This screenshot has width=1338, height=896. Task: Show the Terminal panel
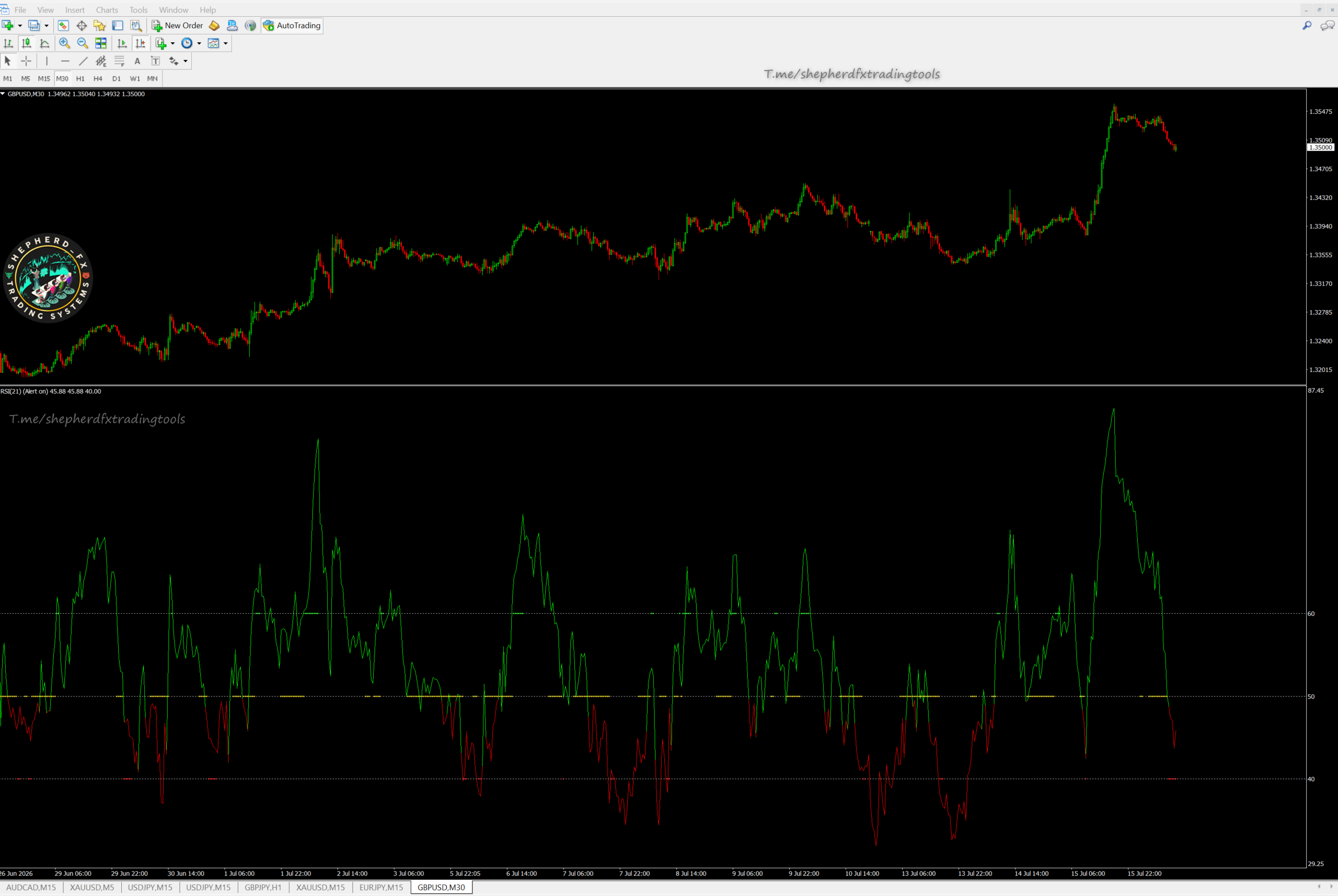[118, 26]
